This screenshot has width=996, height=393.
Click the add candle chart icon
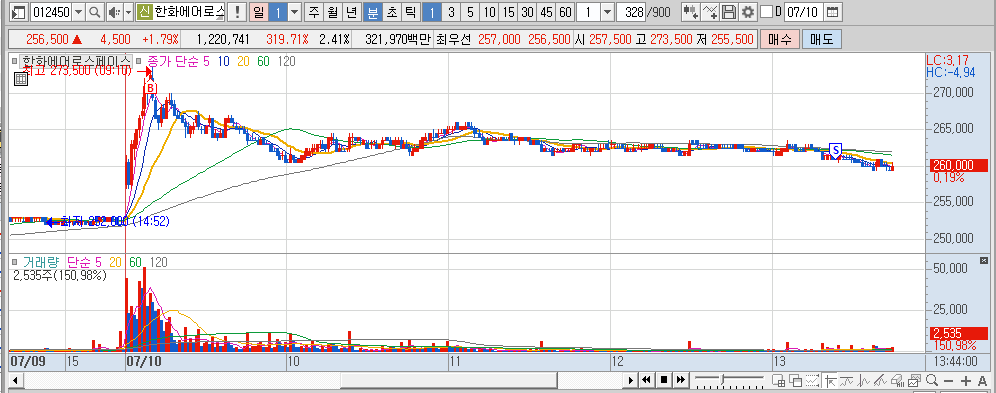click(690, 11)
